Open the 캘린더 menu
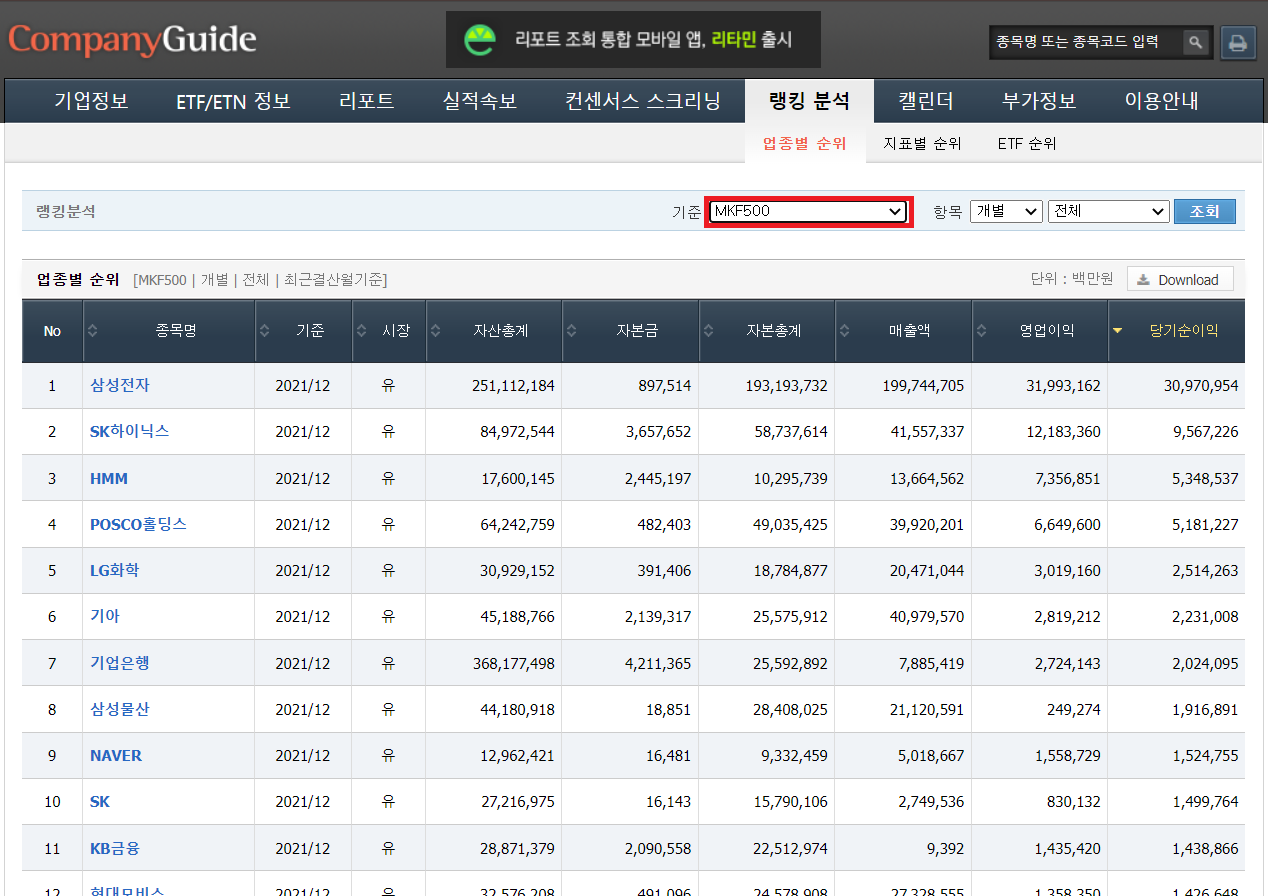This screenshot has width=1268, height=896. pyautogui.click(x=925, y=101)
